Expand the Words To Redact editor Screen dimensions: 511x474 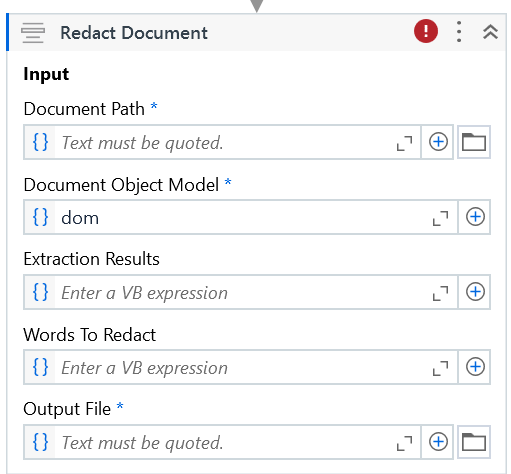click(440, 368)
